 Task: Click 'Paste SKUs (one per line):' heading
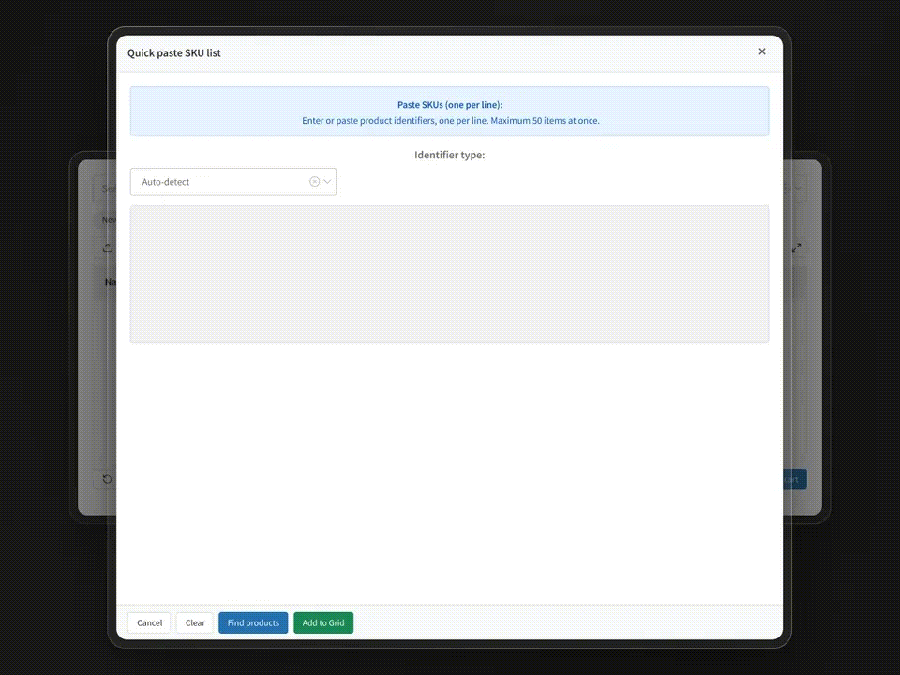click(449, 104)
